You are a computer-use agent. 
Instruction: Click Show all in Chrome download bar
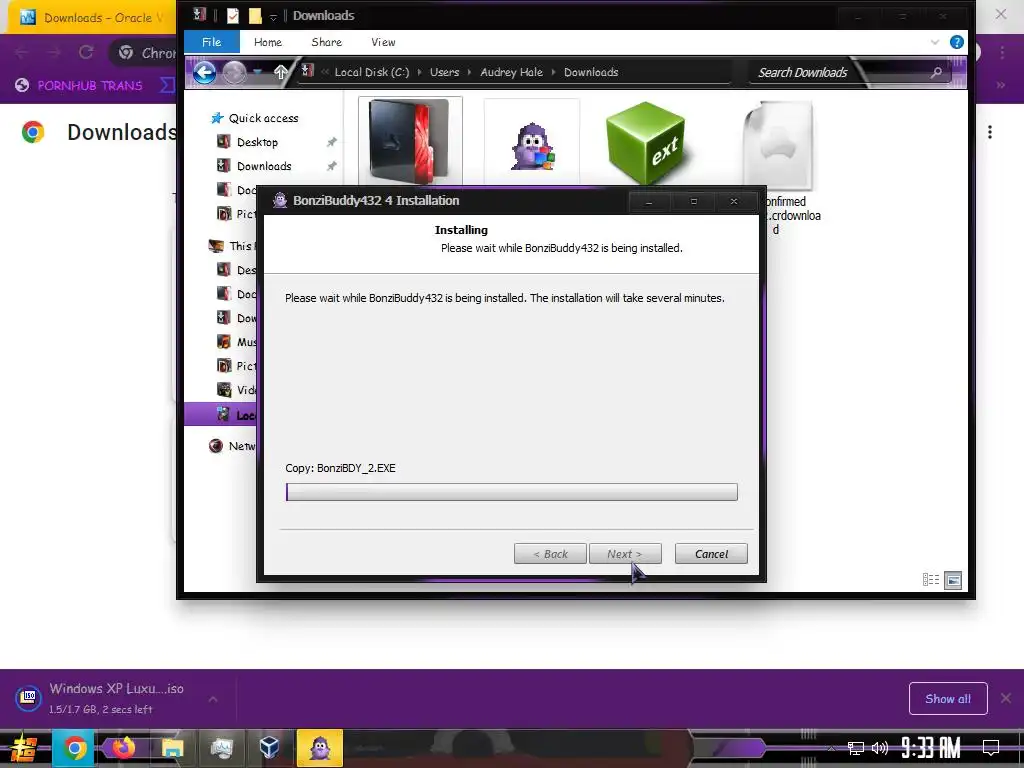click(x=948, y=699)
